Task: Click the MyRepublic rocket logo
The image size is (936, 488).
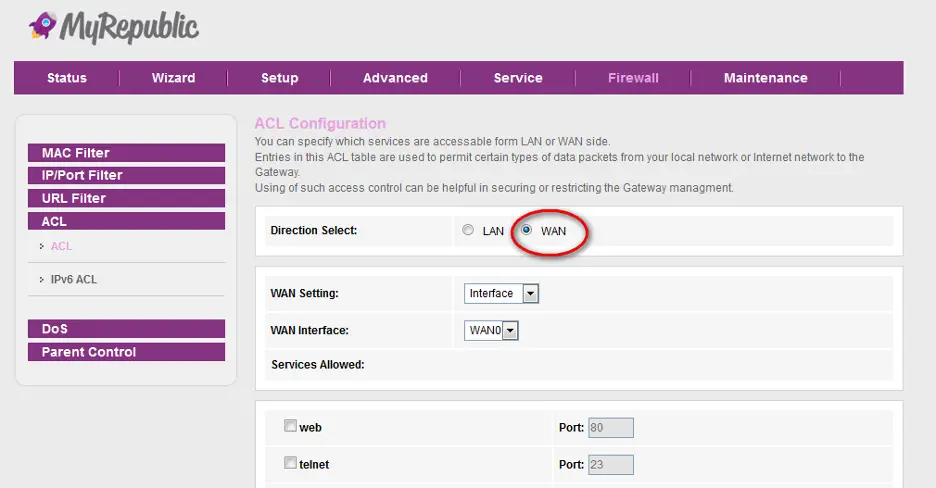Action: 43,25
